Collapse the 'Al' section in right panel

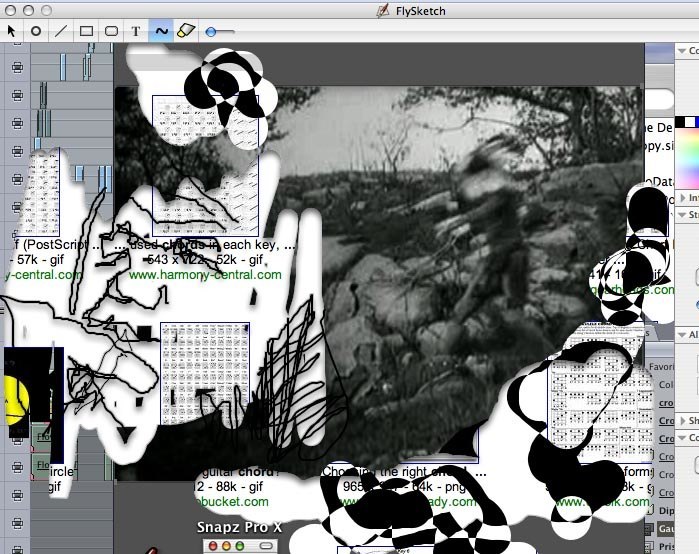click(682, 334)
